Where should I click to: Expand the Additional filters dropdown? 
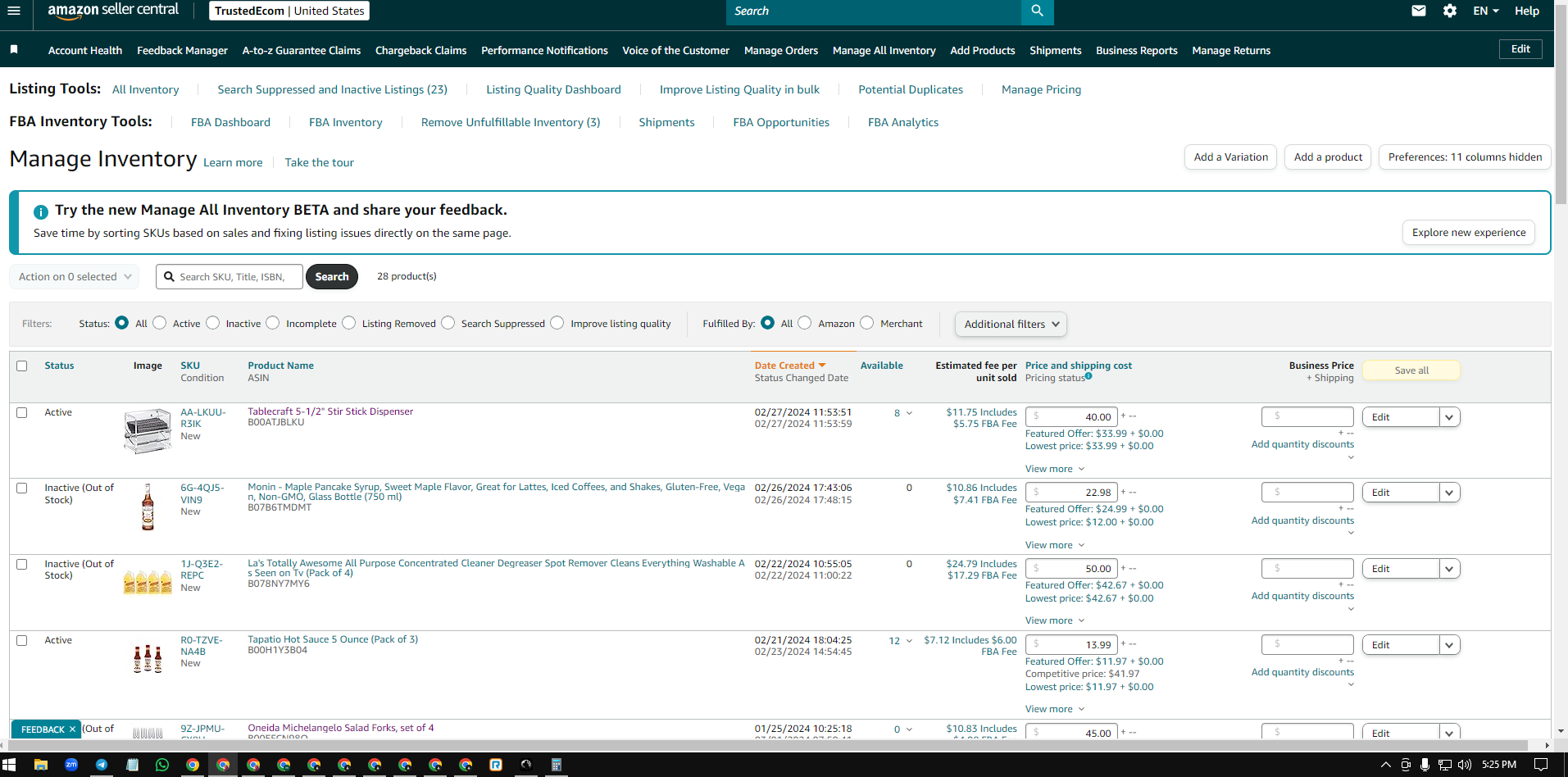[1011, 324]
